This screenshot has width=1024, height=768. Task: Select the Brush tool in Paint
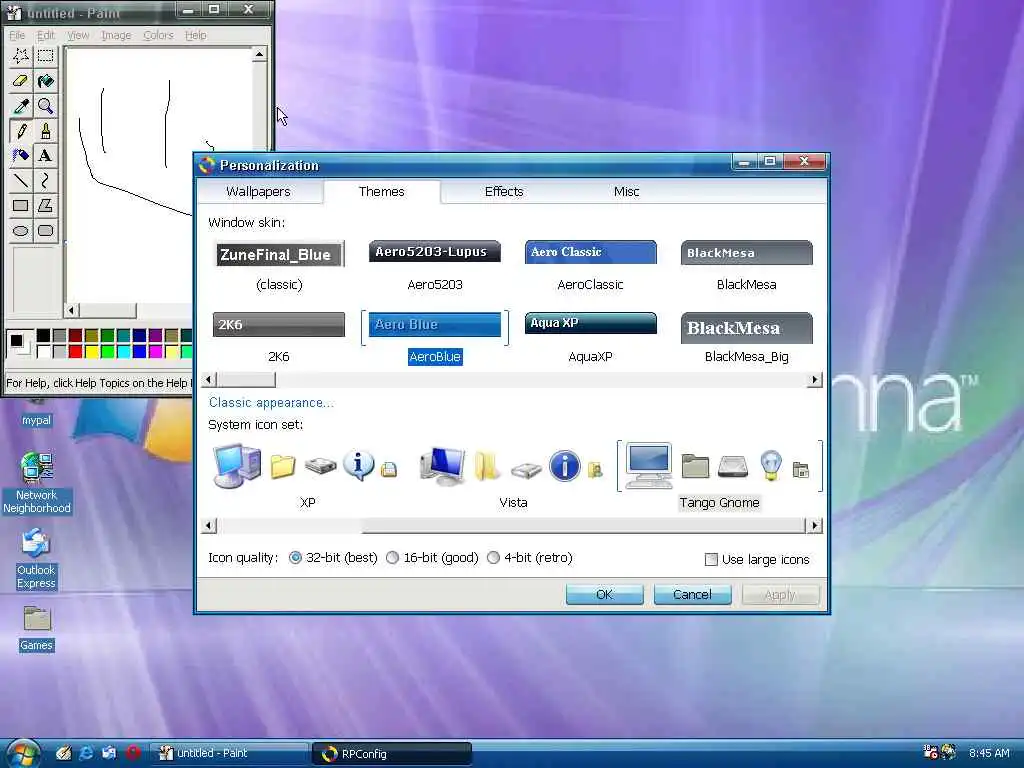46,131
